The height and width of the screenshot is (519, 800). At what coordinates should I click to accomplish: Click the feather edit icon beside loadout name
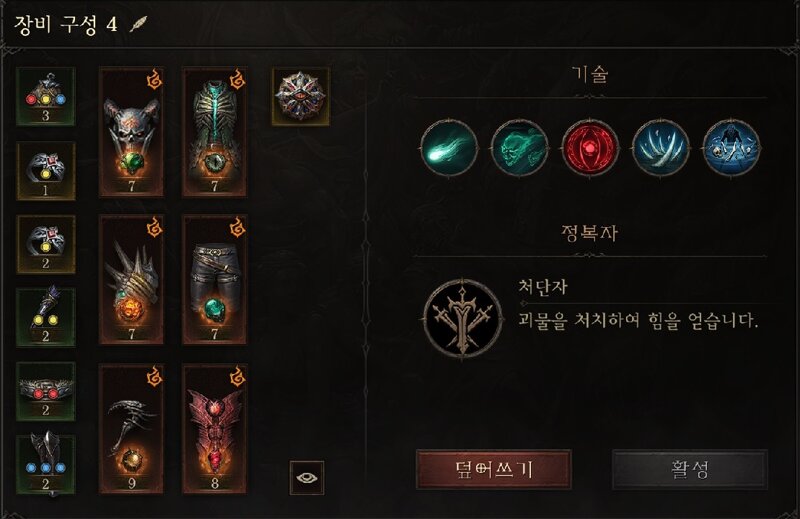click(138, 24)
